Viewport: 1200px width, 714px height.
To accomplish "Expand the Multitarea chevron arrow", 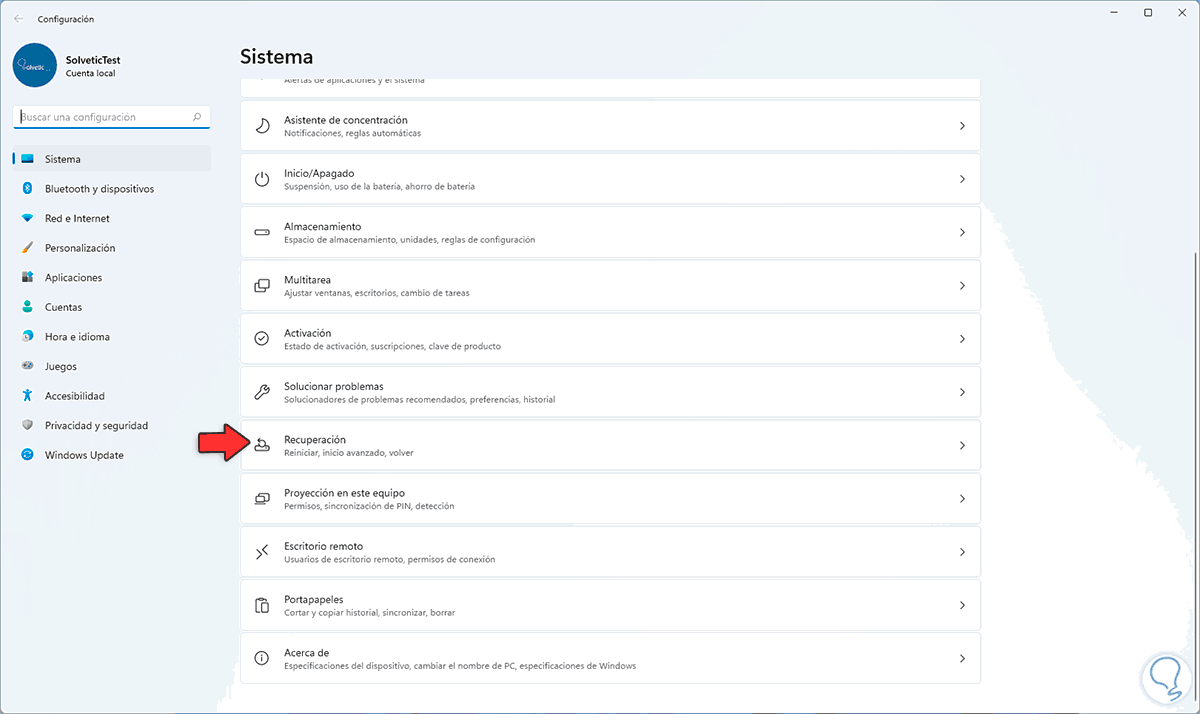I will 962,286.
